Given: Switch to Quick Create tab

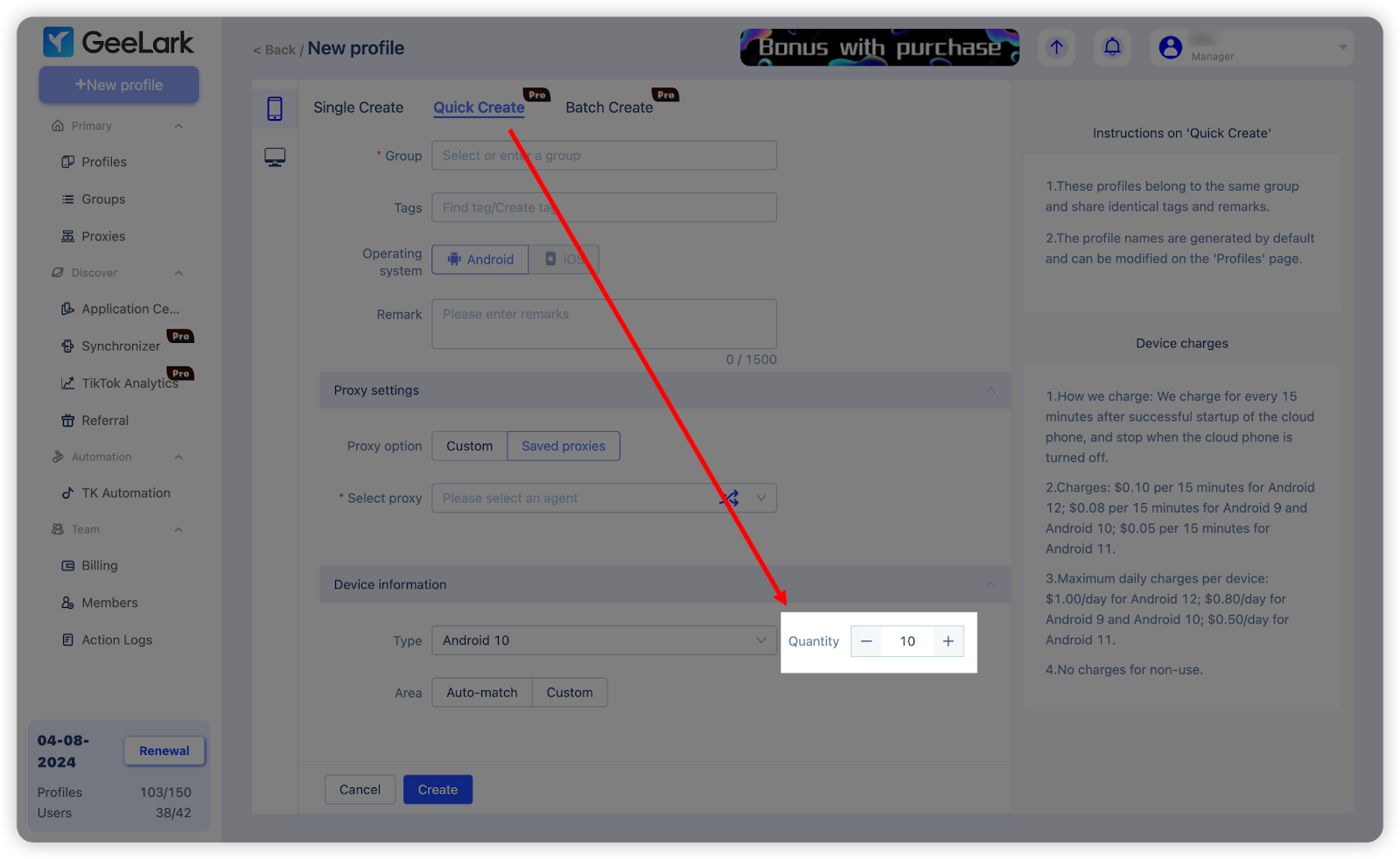Looking at the screenshot, I should (479, 108).
